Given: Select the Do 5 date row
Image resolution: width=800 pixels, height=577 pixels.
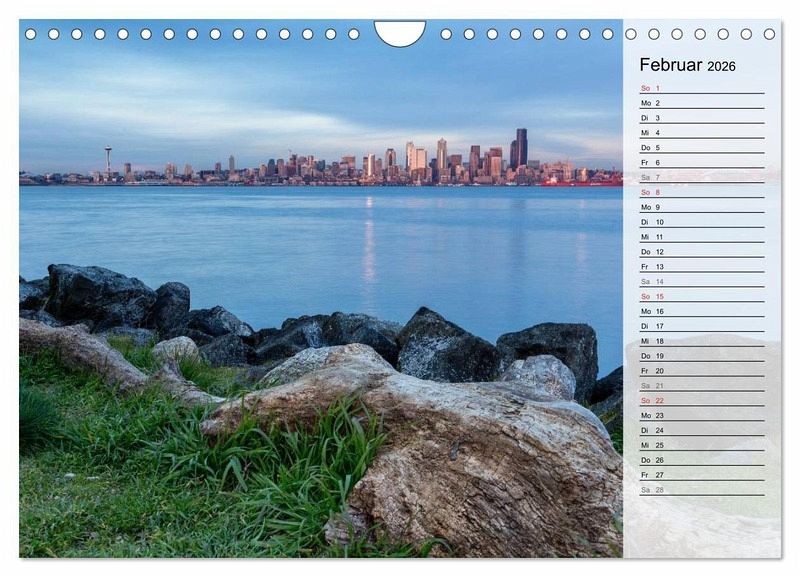Looking at the screenshot, I should click(x=701, y=147).
